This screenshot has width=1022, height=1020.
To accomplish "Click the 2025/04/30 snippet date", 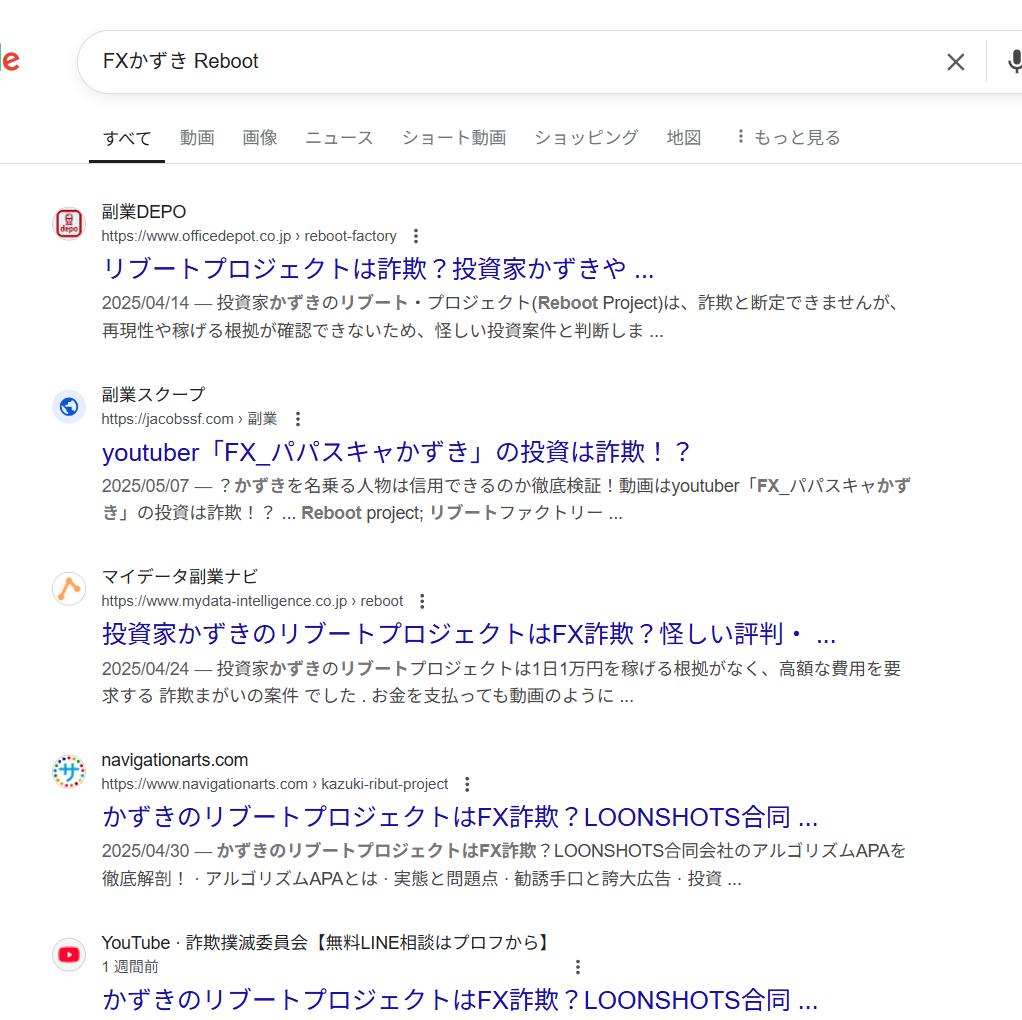I will [x=145, y=851].
